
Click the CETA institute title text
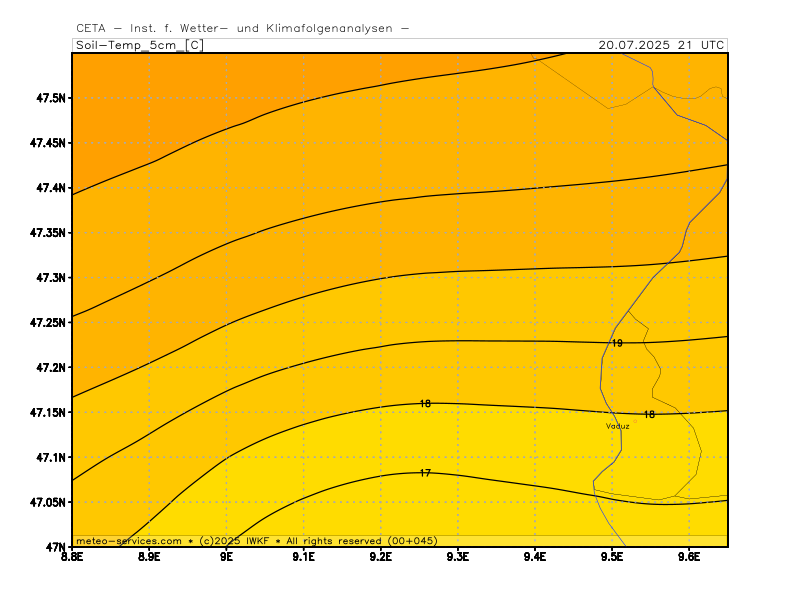tap(242, 29)
